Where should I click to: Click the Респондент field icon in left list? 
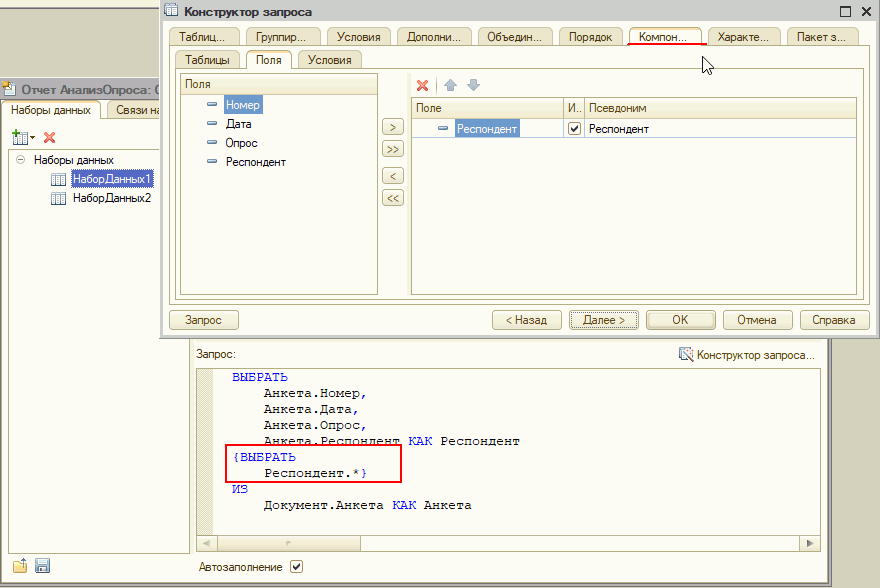[x=212, y=162]
